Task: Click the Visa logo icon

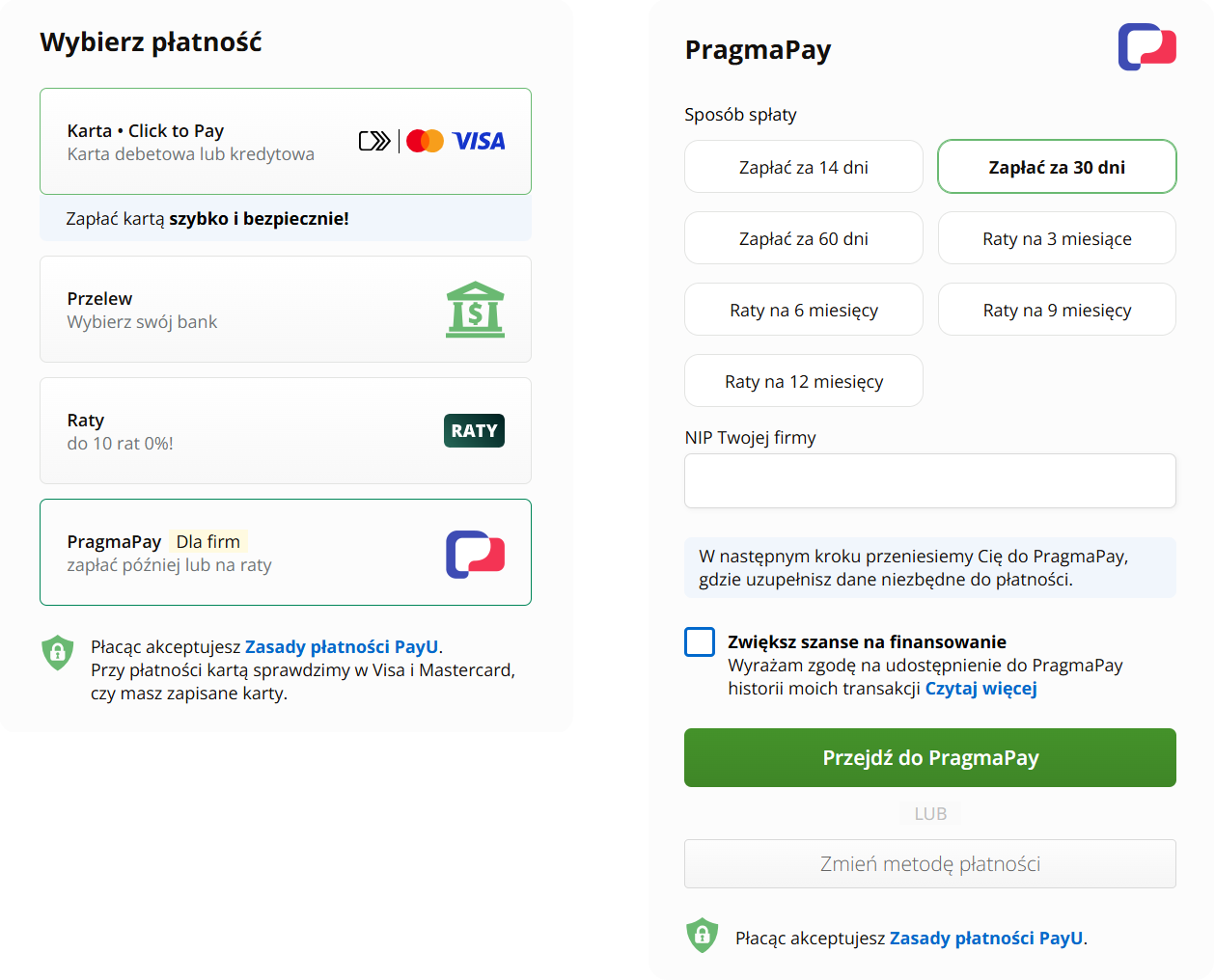Action: point(479,141)
